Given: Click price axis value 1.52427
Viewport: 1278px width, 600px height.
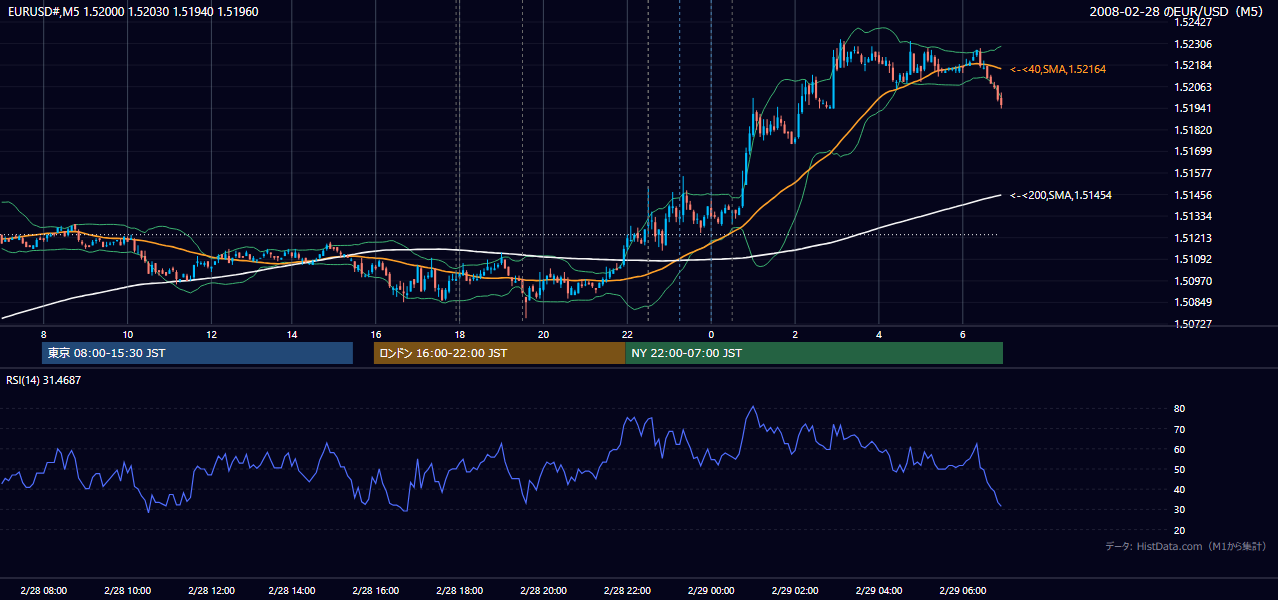Looking at the screenshot, I should click(x=1193, y=22).
